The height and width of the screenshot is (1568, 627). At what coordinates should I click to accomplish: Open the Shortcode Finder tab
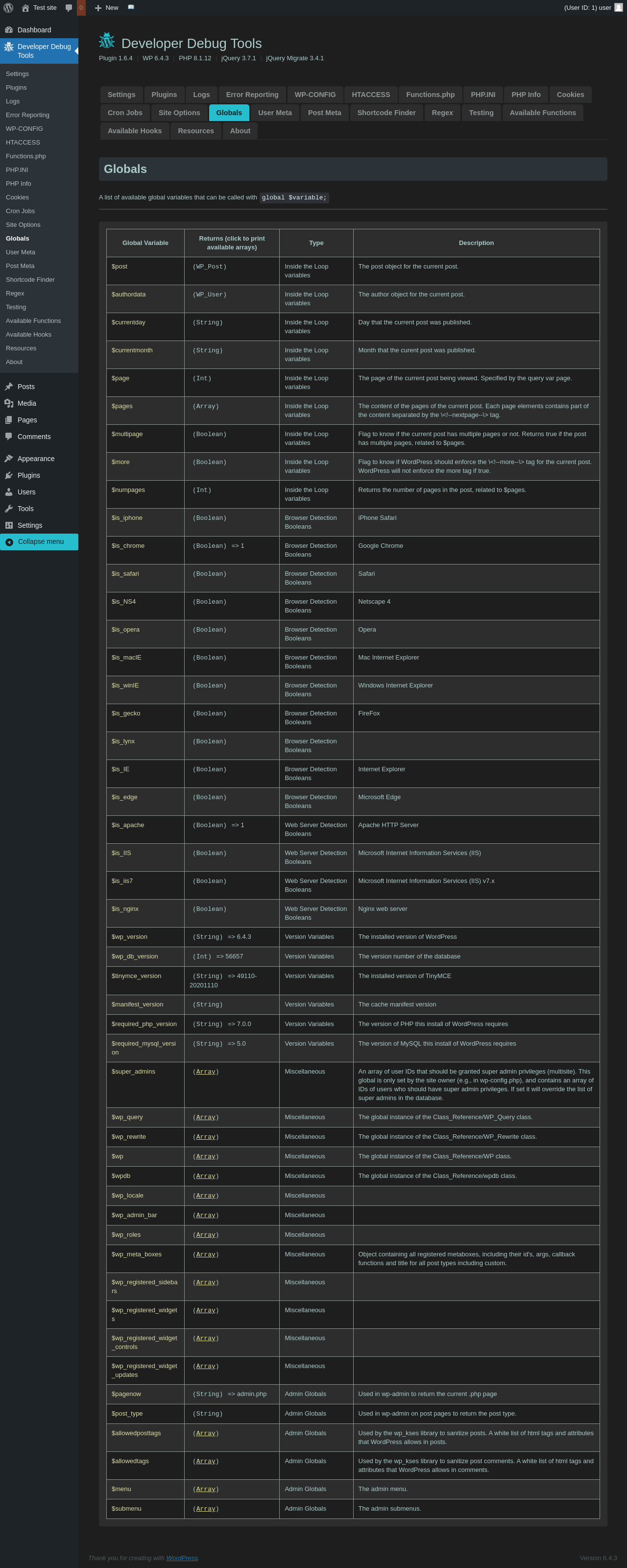point(386,113)
